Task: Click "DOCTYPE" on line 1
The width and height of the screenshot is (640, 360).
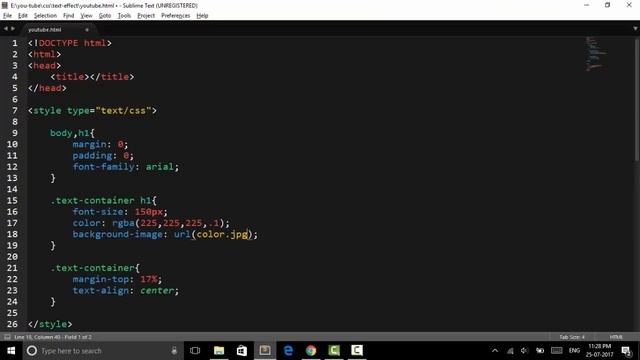Action: click(x=58, y=43)
